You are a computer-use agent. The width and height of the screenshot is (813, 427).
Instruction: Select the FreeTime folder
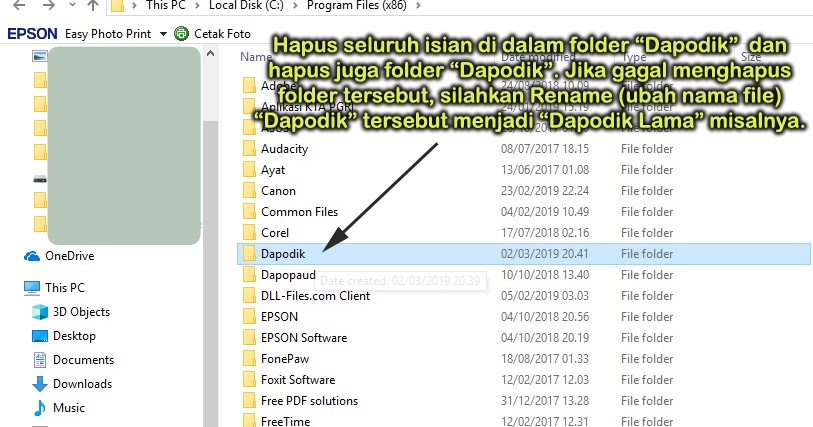(x=285, y=421)
